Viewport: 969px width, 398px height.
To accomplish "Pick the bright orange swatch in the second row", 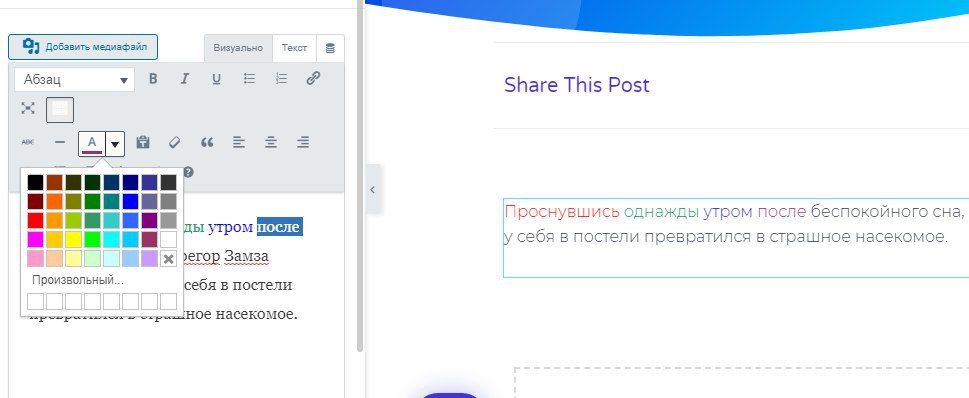I will (54, 201).
